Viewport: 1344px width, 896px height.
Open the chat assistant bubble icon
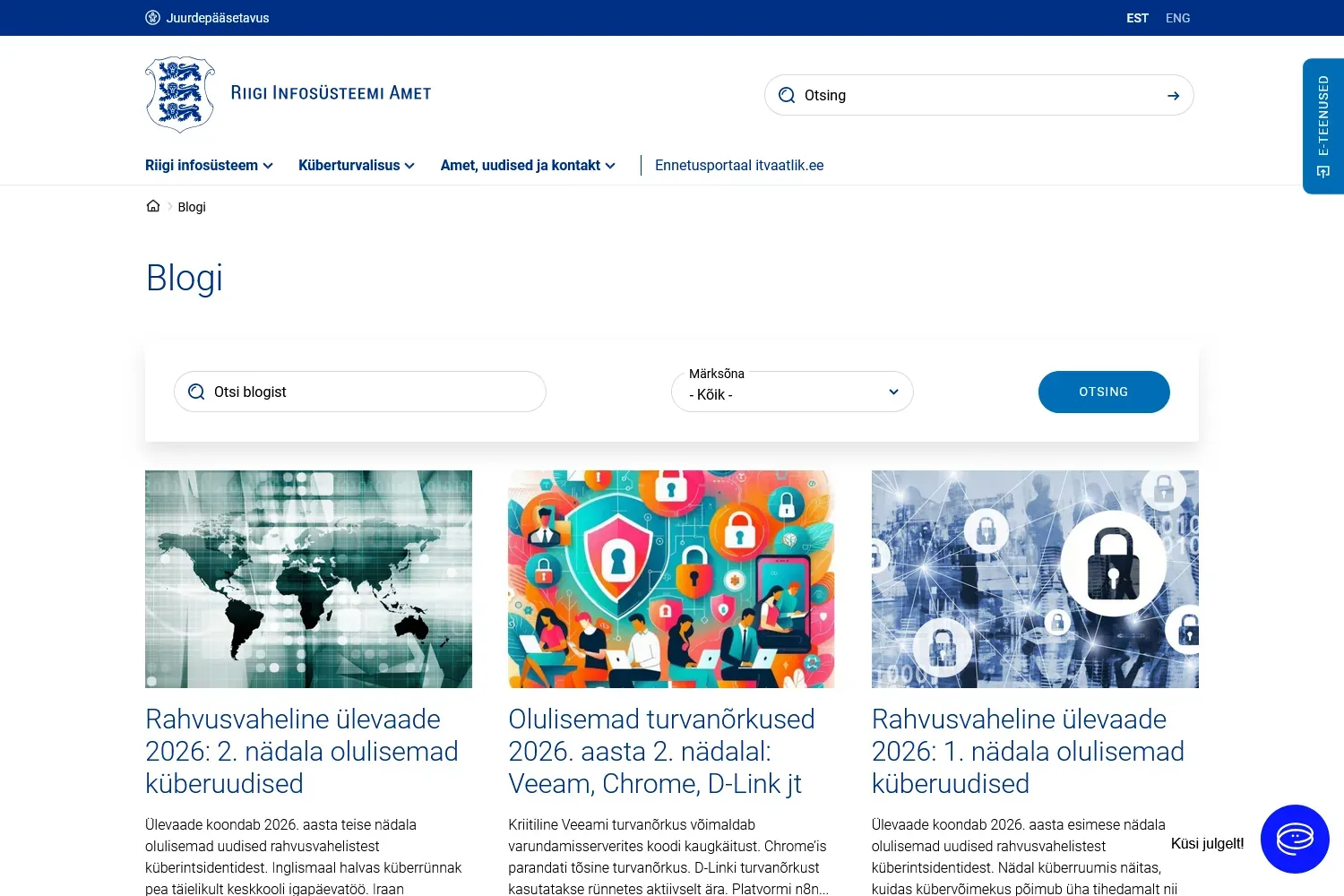point(1294,840)
